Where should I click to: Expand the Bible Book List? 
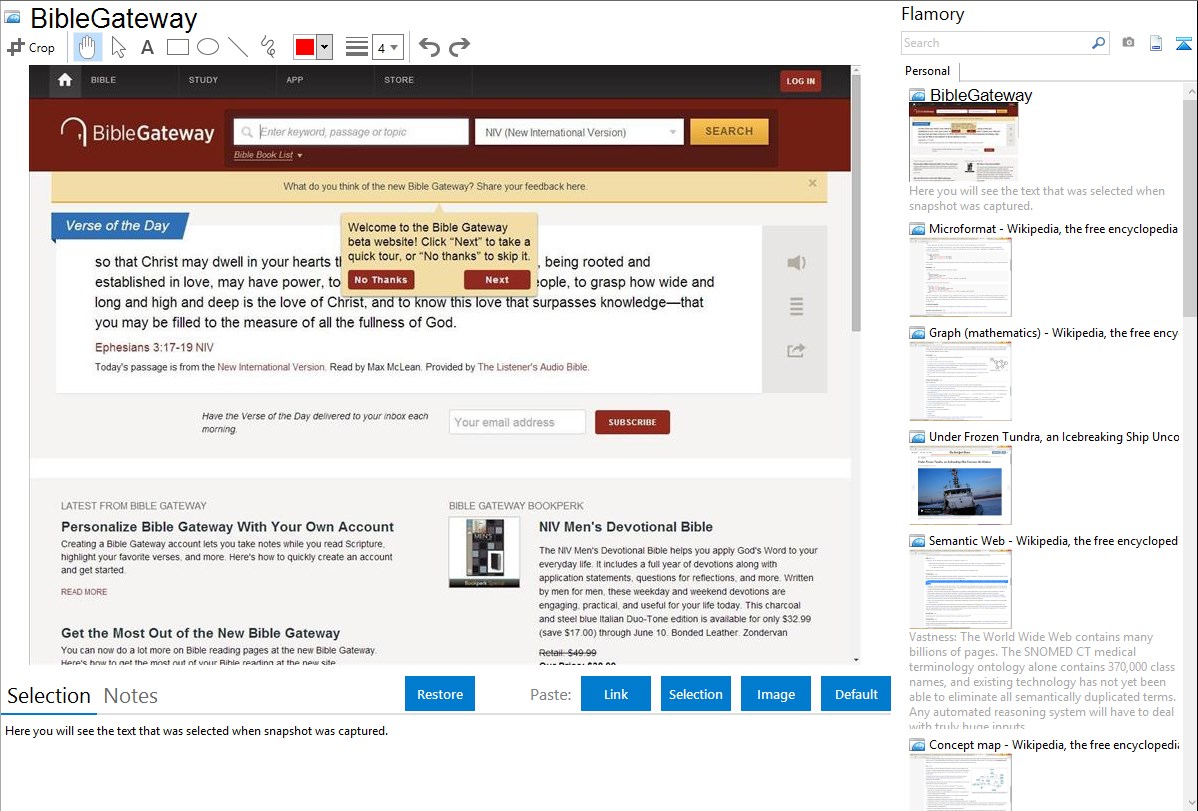coord(268,155)
